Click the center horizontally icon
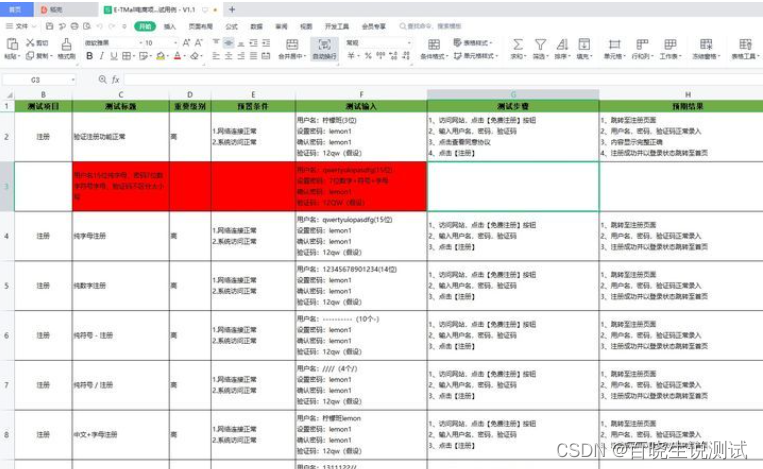Viewport: 763px width, 469px height. point(228,56)
